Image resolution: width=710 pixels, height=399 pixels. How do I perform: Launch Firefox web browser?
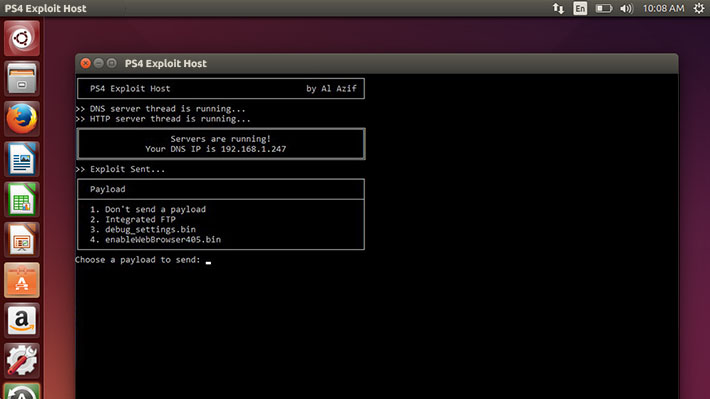click(22, 119)
